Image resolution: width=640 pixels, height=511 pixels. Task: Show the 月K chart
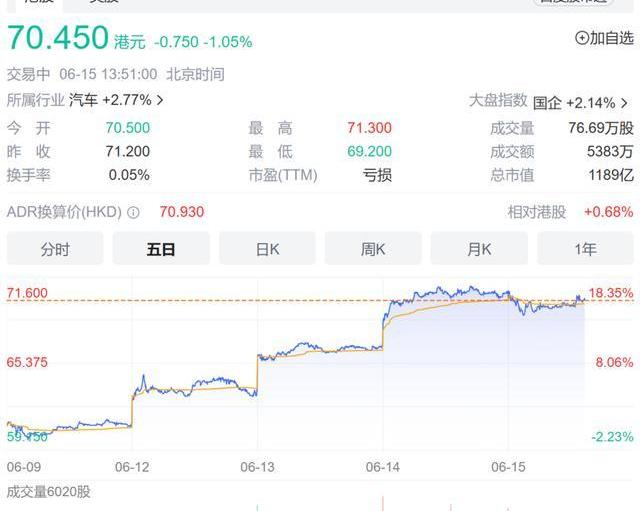479,249
